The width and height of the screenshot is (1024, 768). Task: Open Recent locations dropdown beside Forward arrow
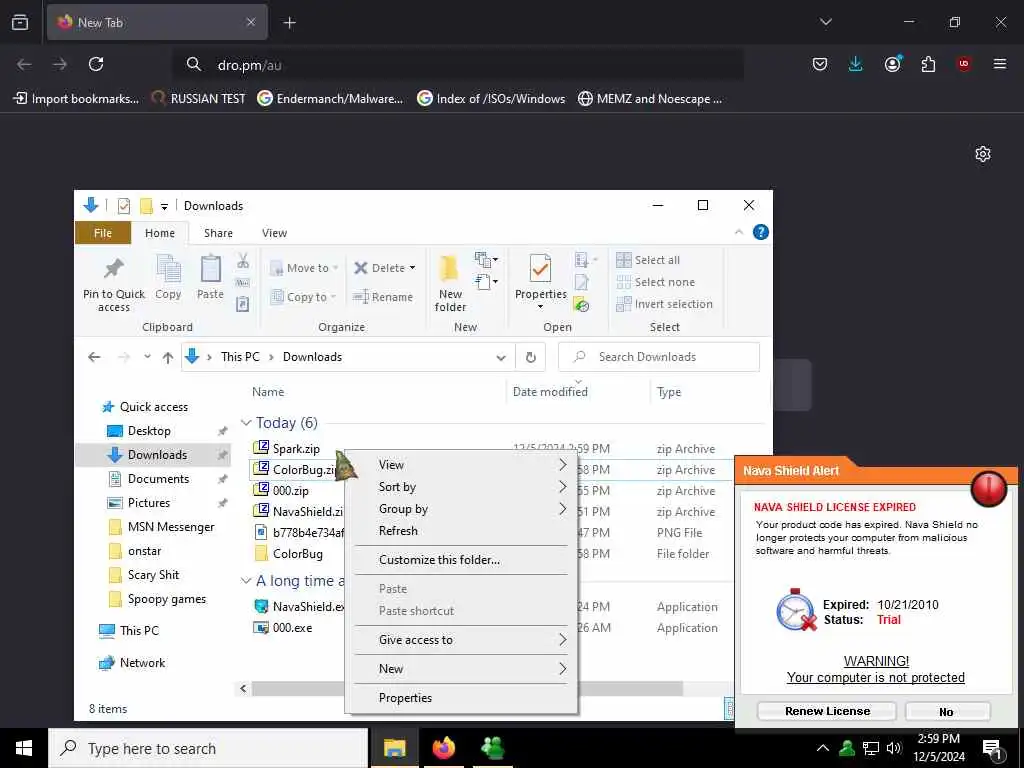click(148, 357)
